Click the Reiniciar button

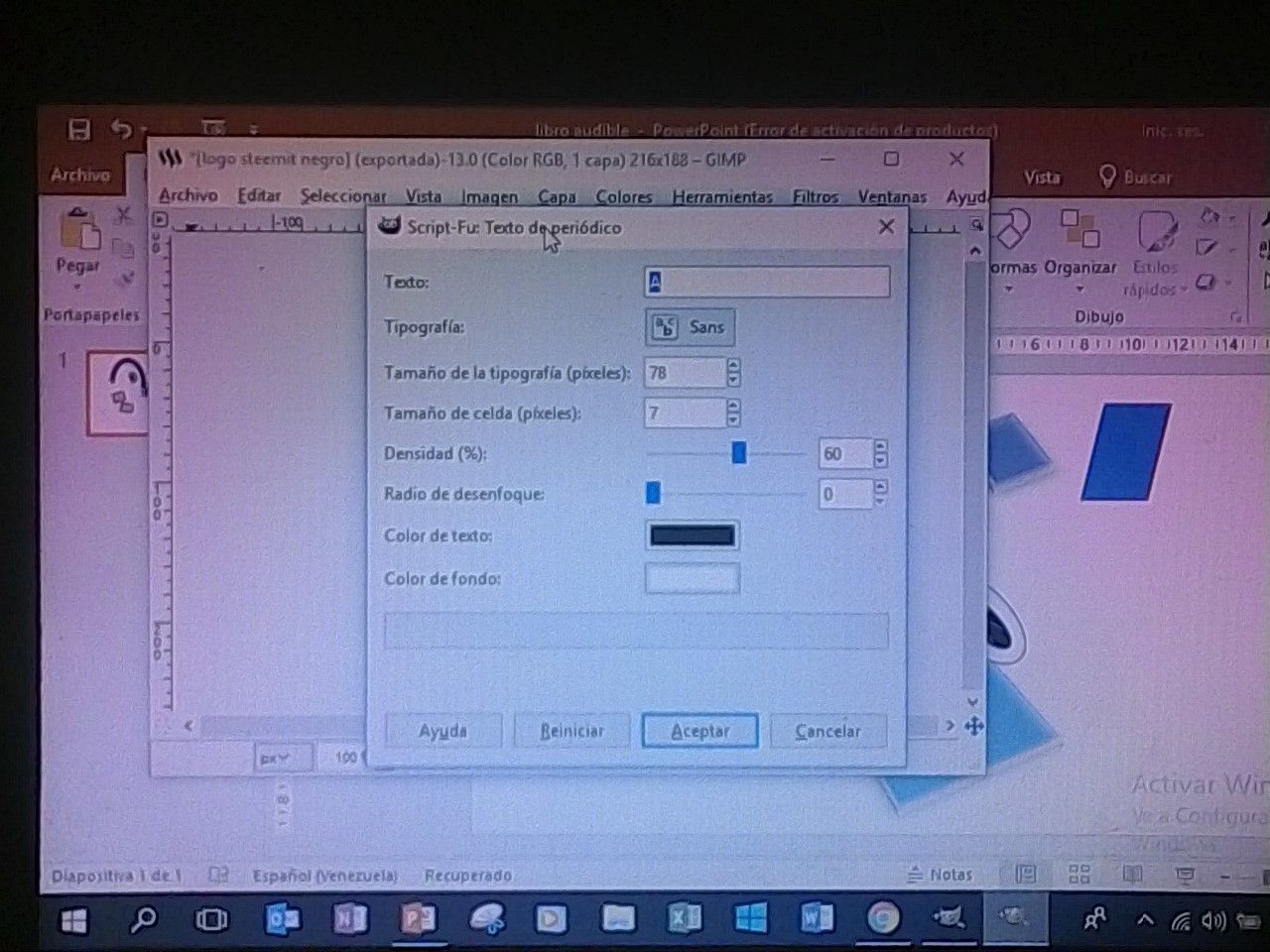coord(571,731)
